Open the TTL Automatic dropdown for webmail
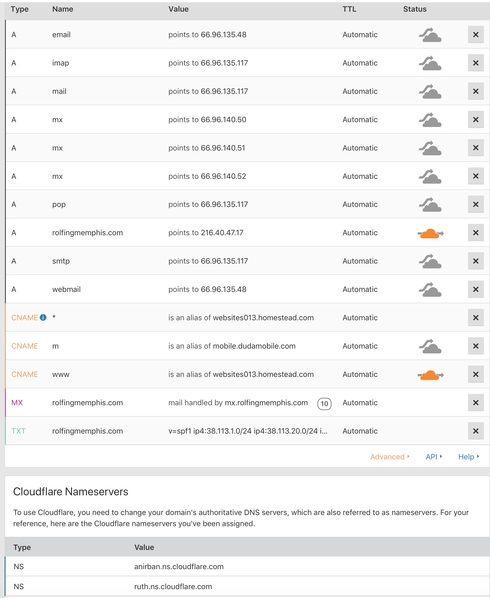 pos(360,289)
